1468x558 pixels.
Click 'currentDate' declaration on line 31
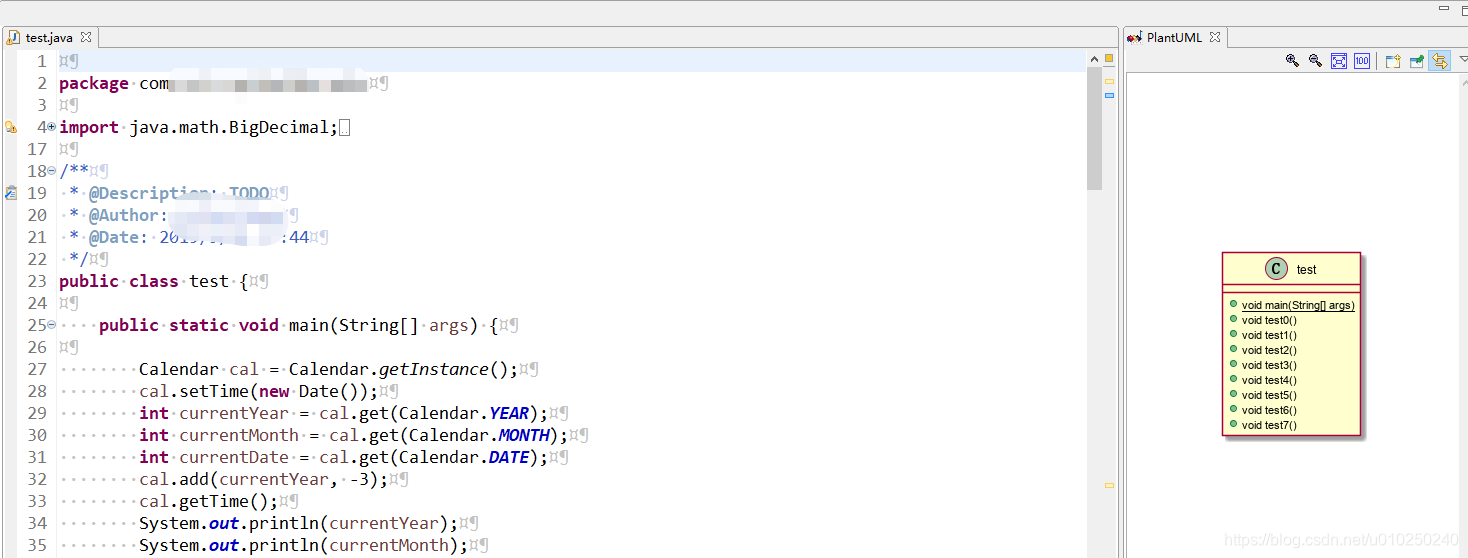point(234,457)
